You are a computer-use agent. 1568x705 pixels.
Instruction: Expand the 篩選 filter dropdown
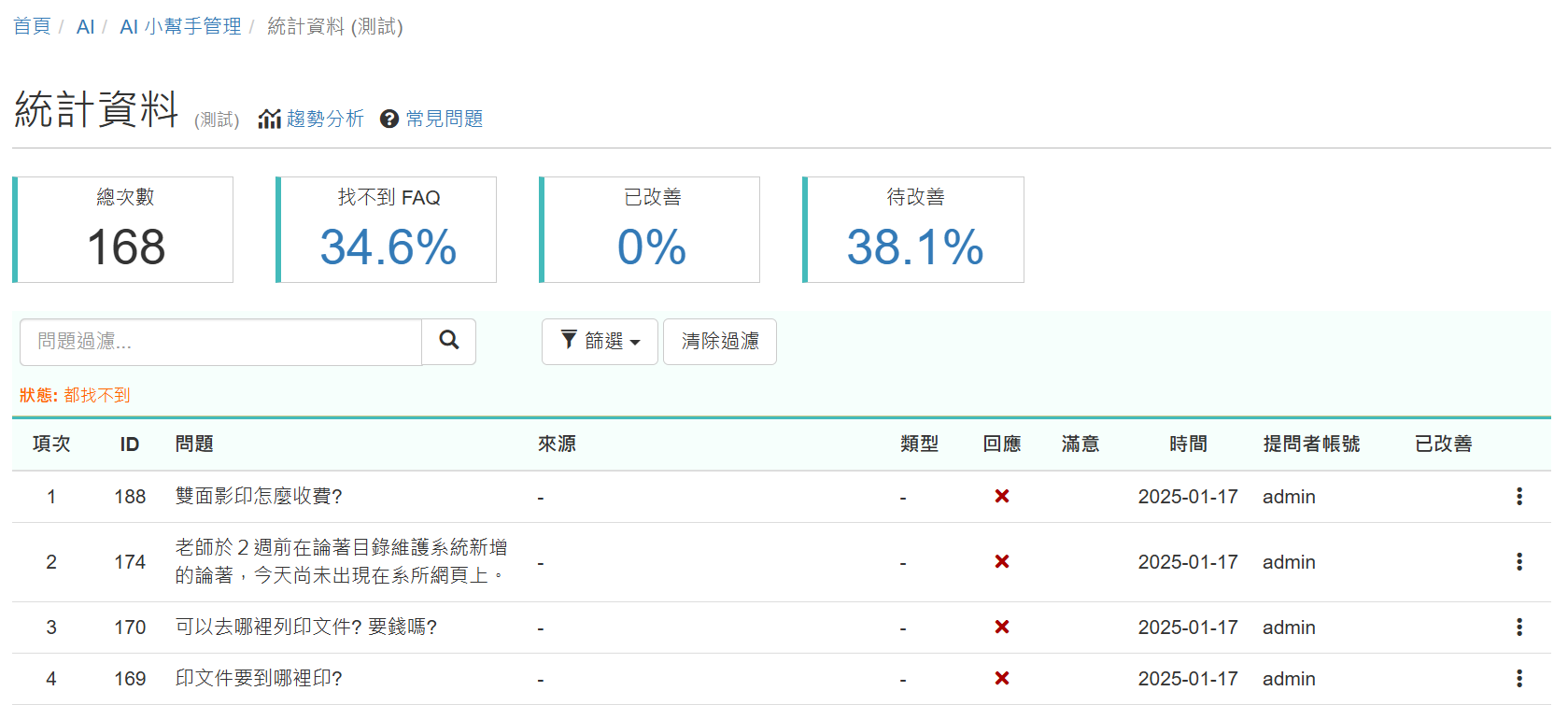(600, 342)
